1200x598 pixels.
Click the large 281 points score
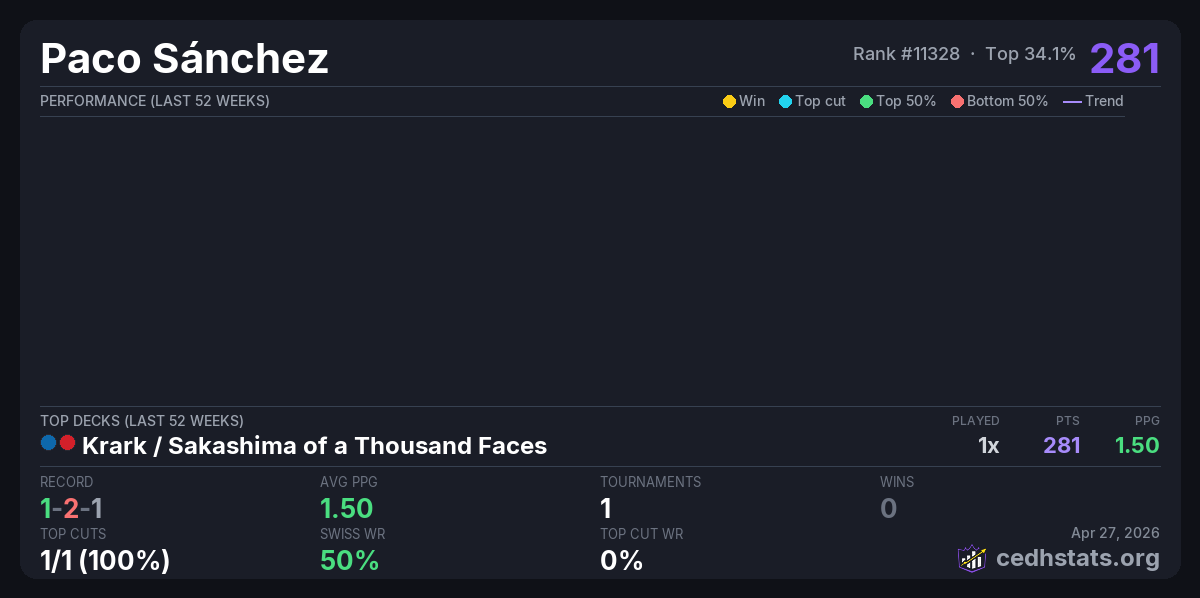[x=1125, y=58]
